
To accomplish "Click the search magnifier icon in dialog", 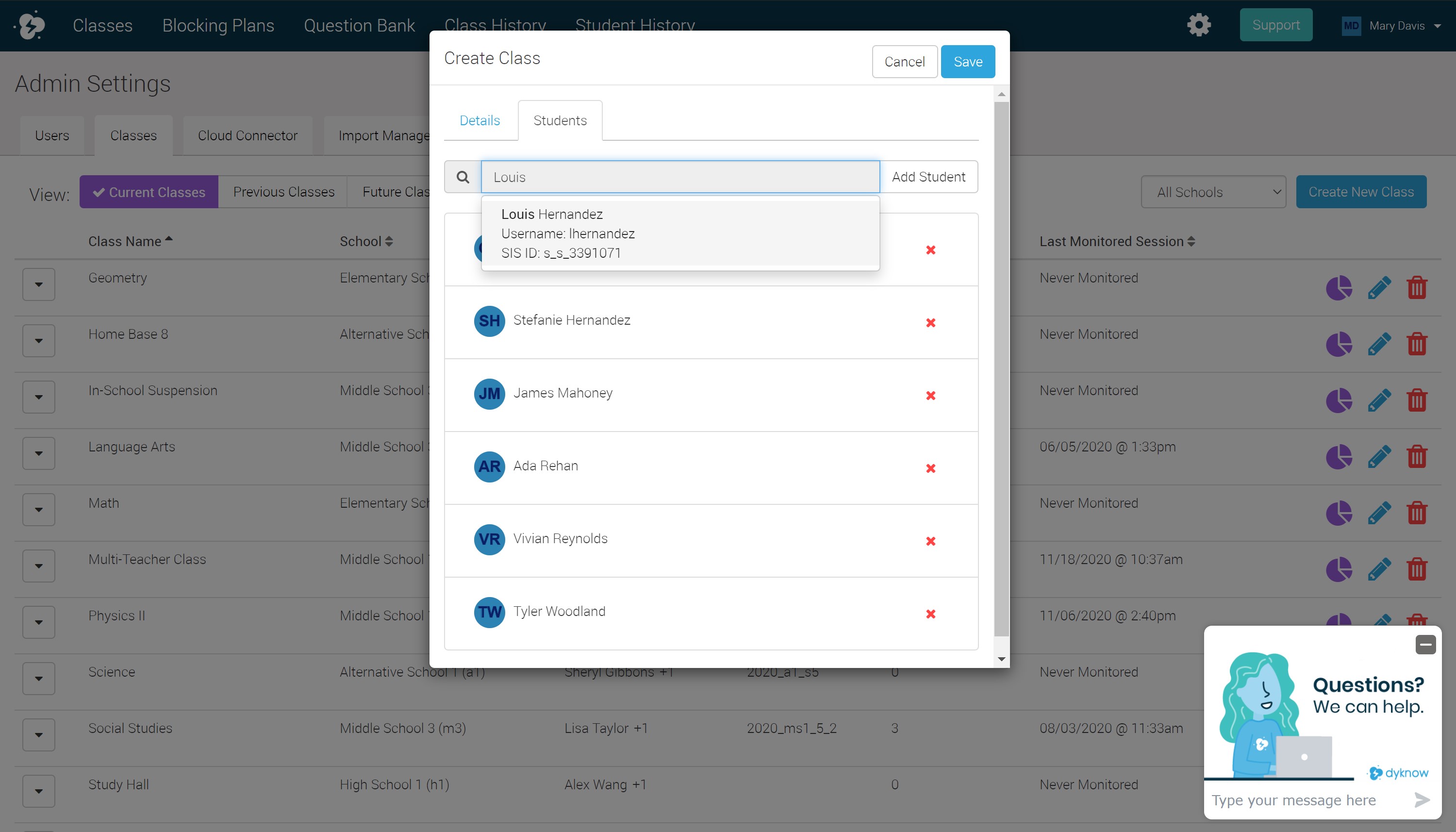I will pyautogui.click(x=463, y=177).
